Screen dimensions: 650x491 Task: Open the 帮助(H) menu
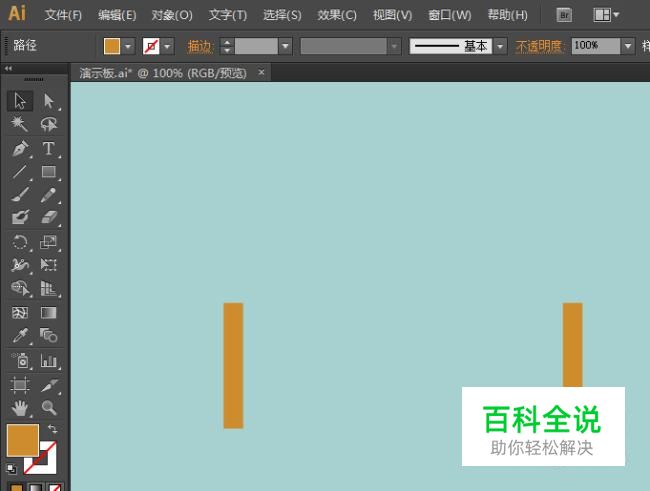pos(507,15)
